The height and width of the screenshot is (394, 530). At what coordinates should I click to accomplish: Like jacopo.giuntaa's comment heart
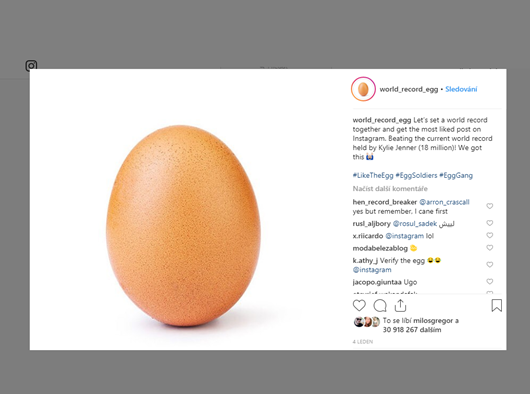click(489, 281)
